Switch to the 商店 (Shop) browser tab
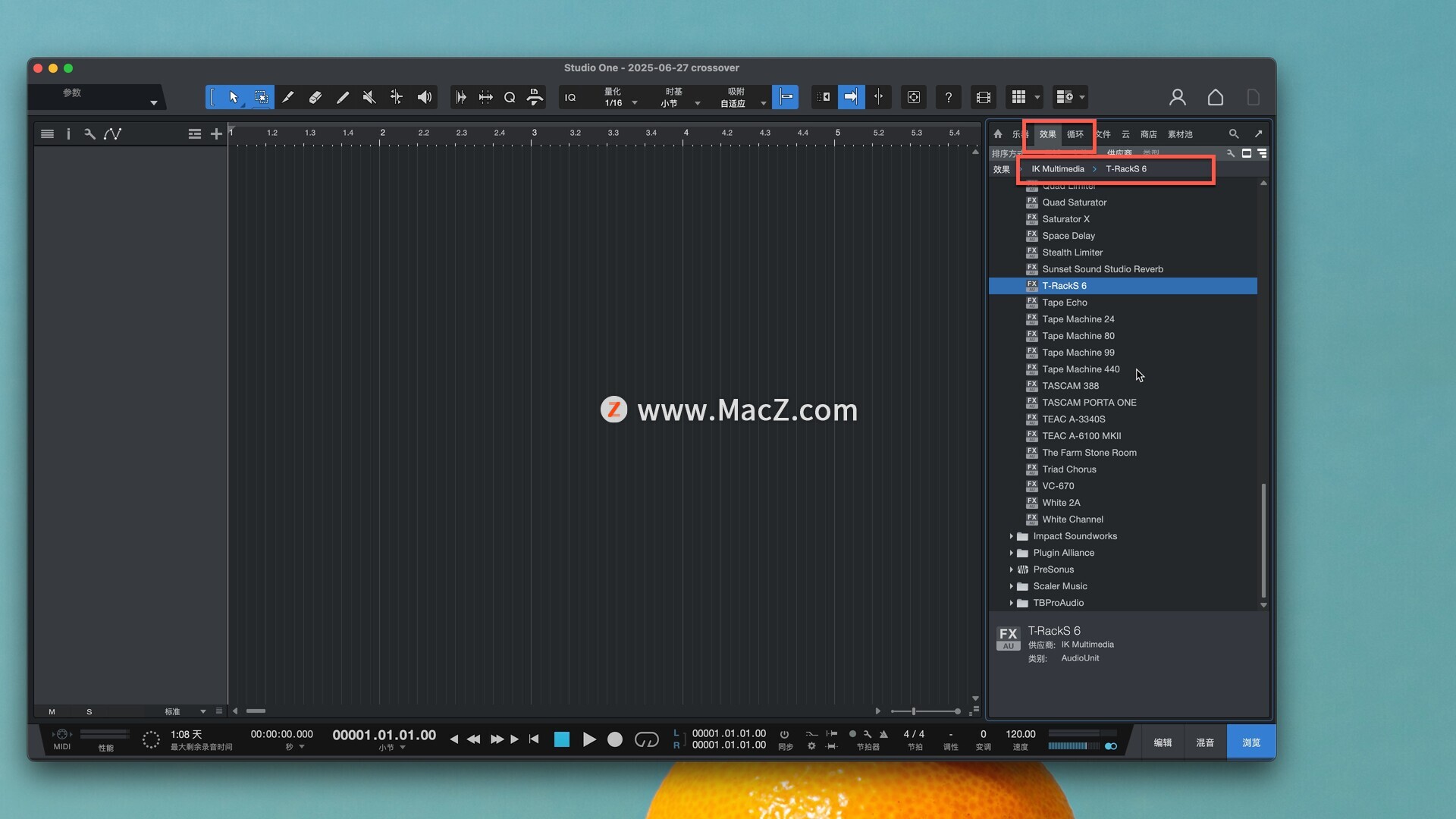 (1149, 134)
